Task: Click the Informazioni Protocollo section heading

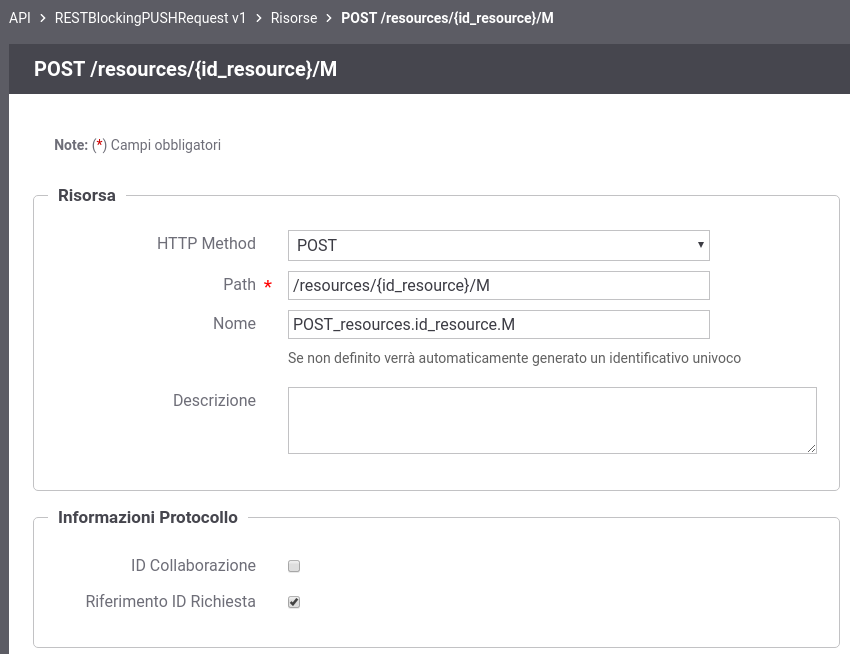Action: 147,517
